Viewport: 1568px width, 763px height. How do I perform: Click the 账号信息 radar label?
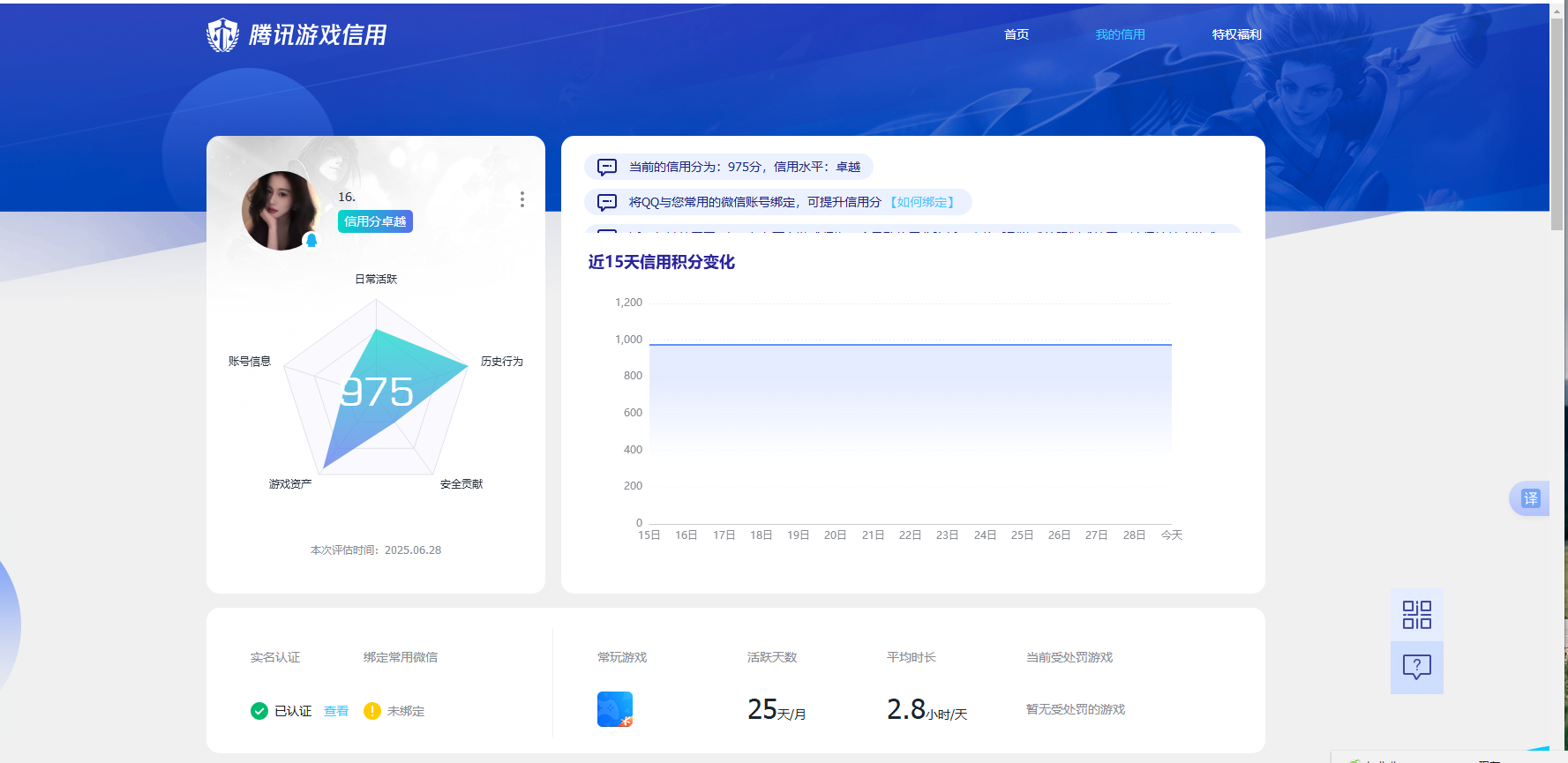coord(250,361)
